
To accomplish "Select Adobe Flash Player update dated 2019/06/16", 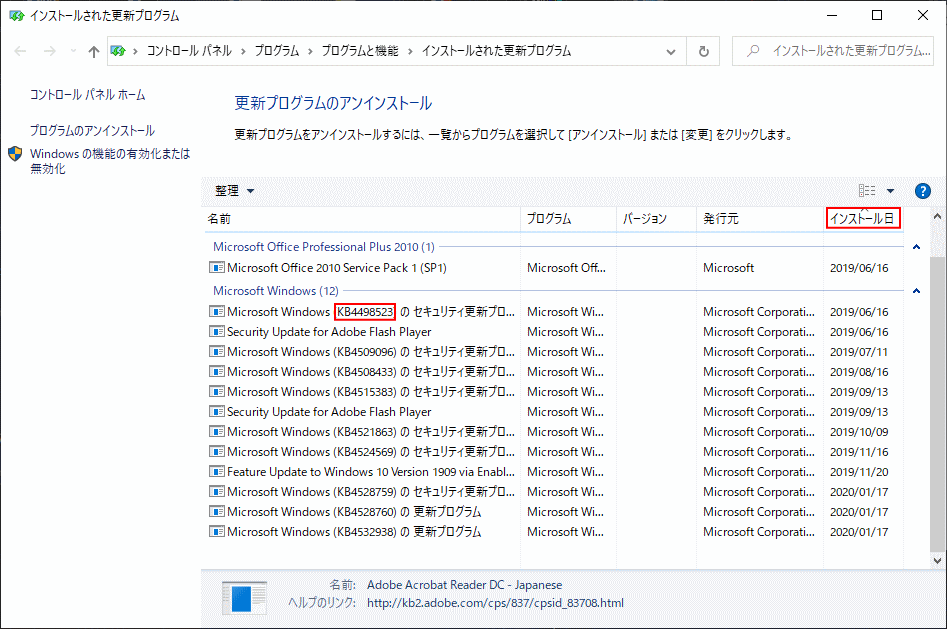I will [x=329, y=332].
